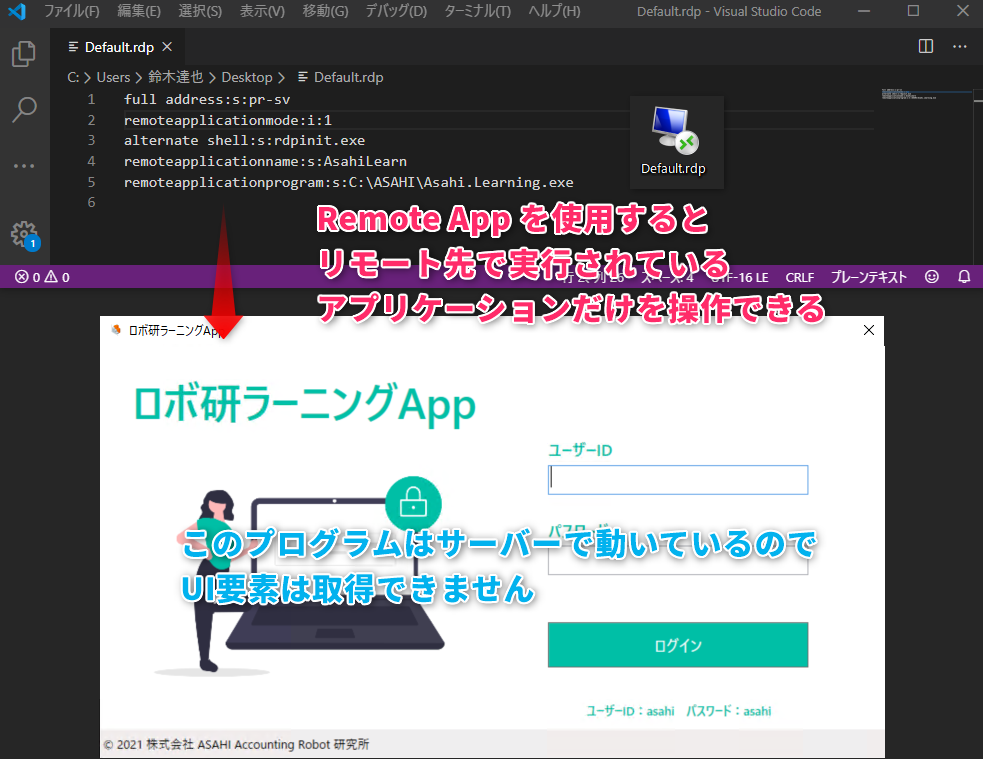Close the ロボ研ラーニングApp window
The image size is (983, 759).
[868, 330]
